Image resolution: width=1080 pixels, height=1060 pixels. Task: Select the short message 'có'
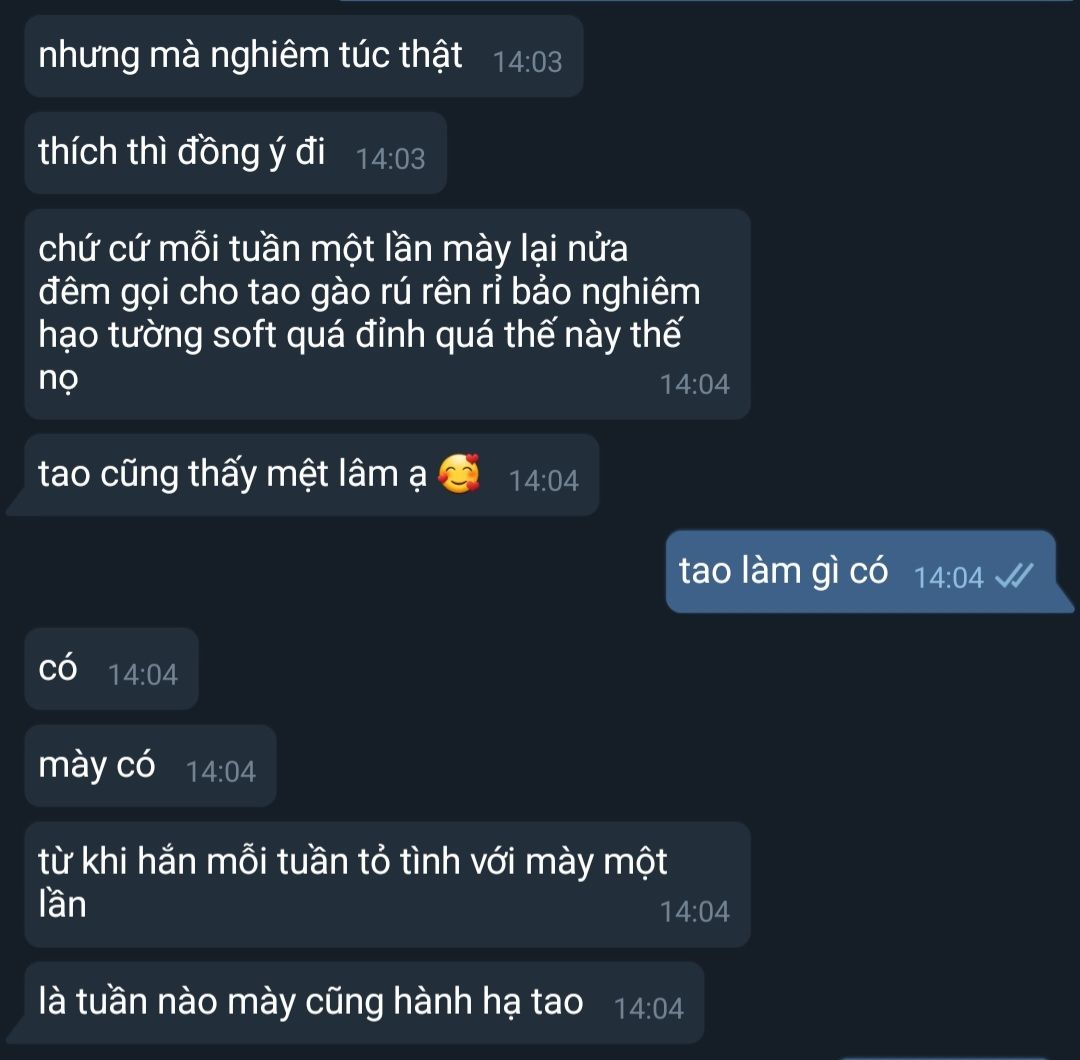click(112, 669)
